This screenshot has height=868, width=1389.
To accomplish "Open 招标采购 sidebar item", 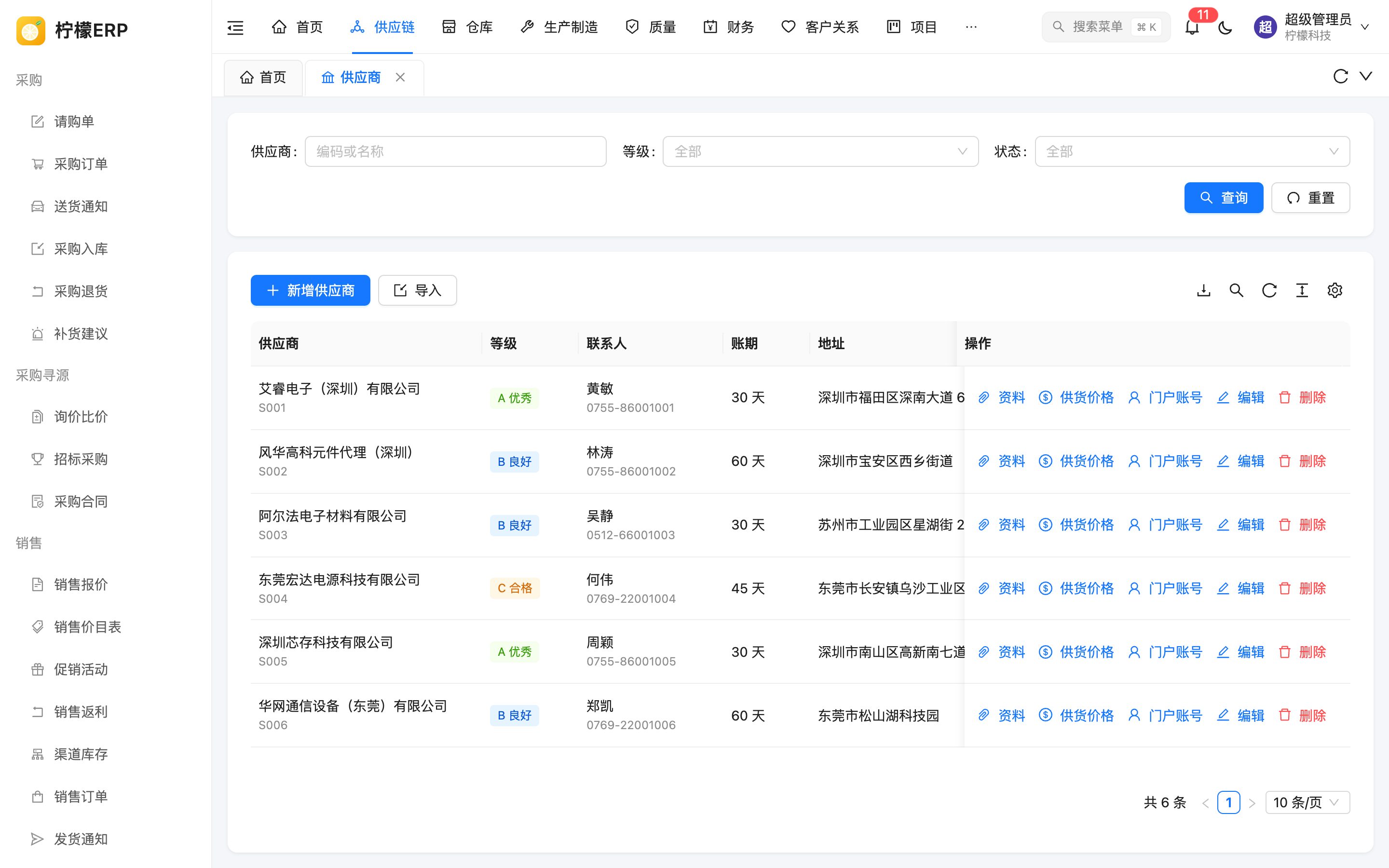I will 106,459.
